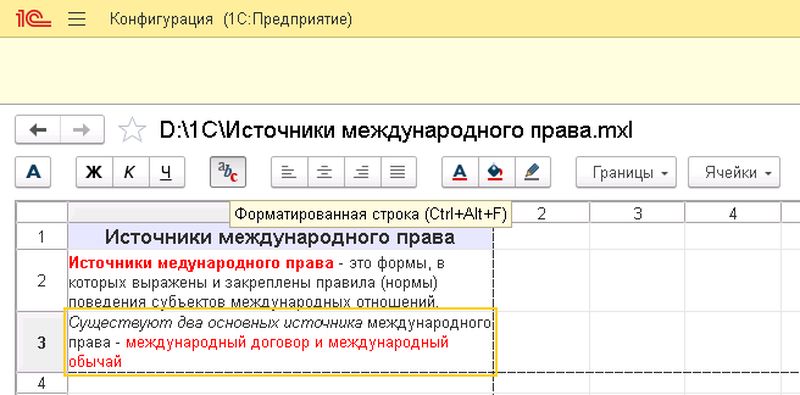Select row header 2
This screenshot has width=800, height=395.
click(41, 281)
